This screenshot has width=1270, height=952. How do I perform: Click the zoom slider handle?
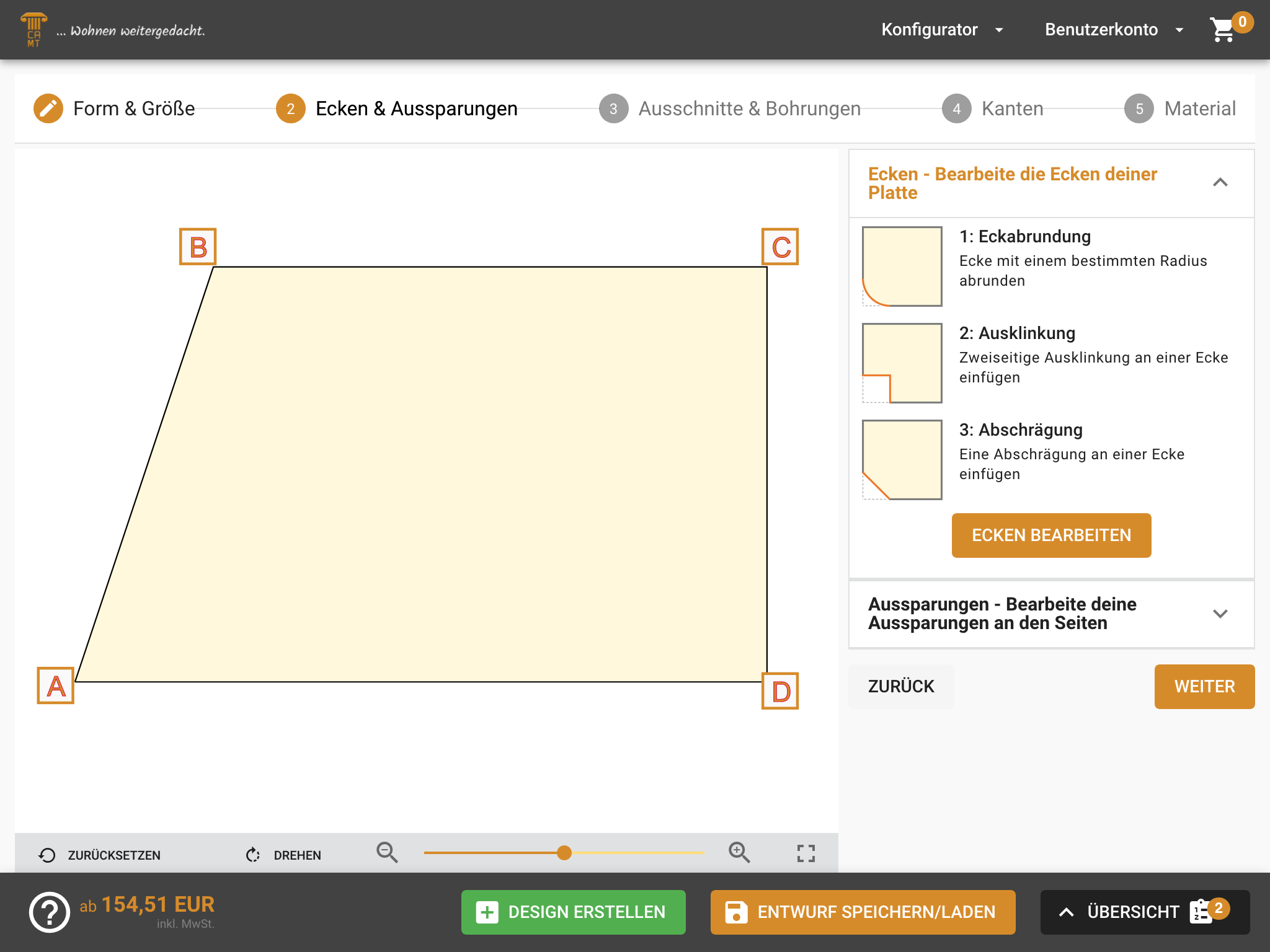click(x=564, y=853)
